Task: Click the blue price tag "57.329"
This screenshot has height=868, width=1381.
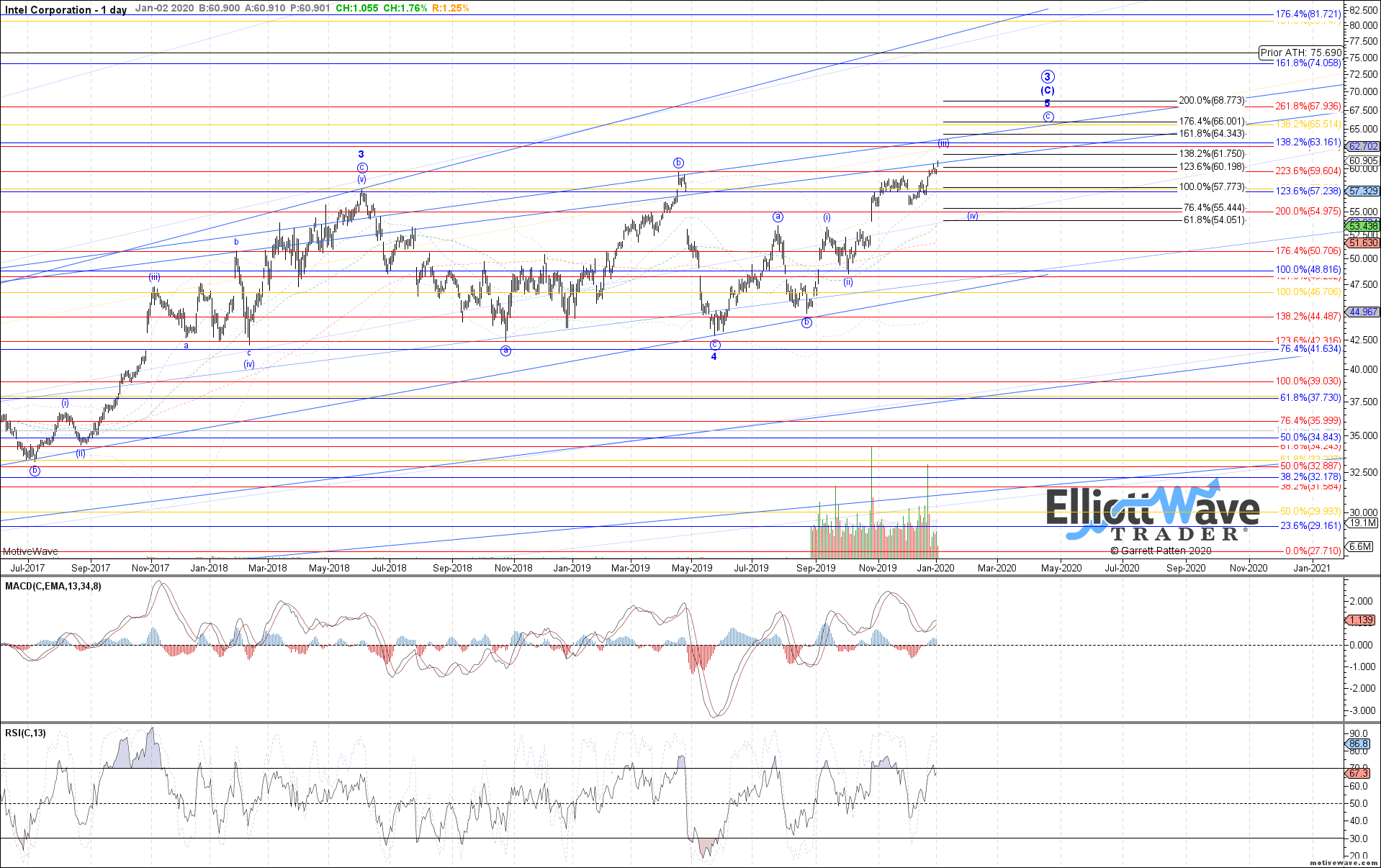Action: (1363, 191)
